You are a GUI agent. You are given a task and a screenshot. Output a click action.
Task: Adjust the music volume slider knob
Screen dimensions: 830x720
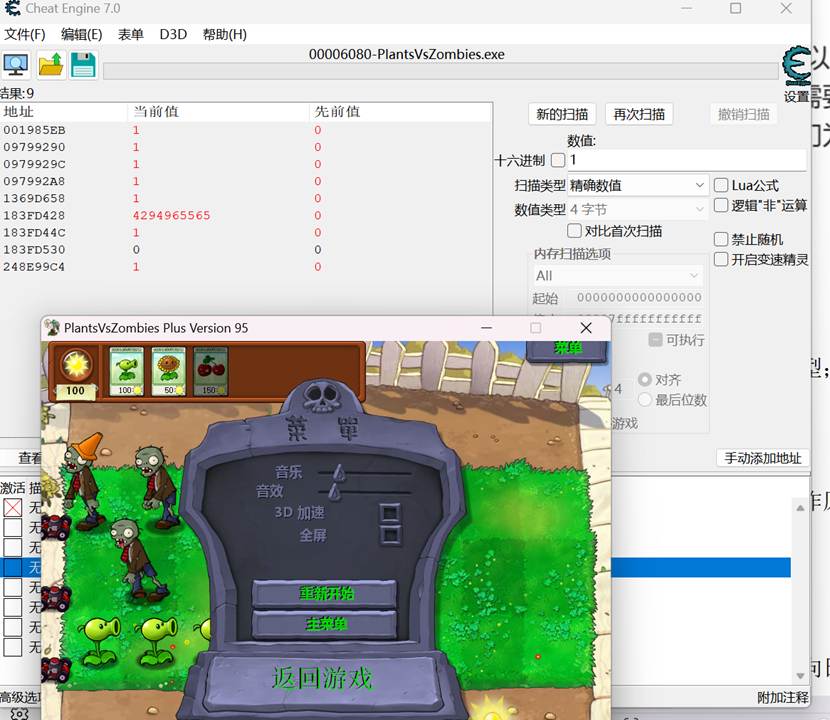(x=339, y=472)
